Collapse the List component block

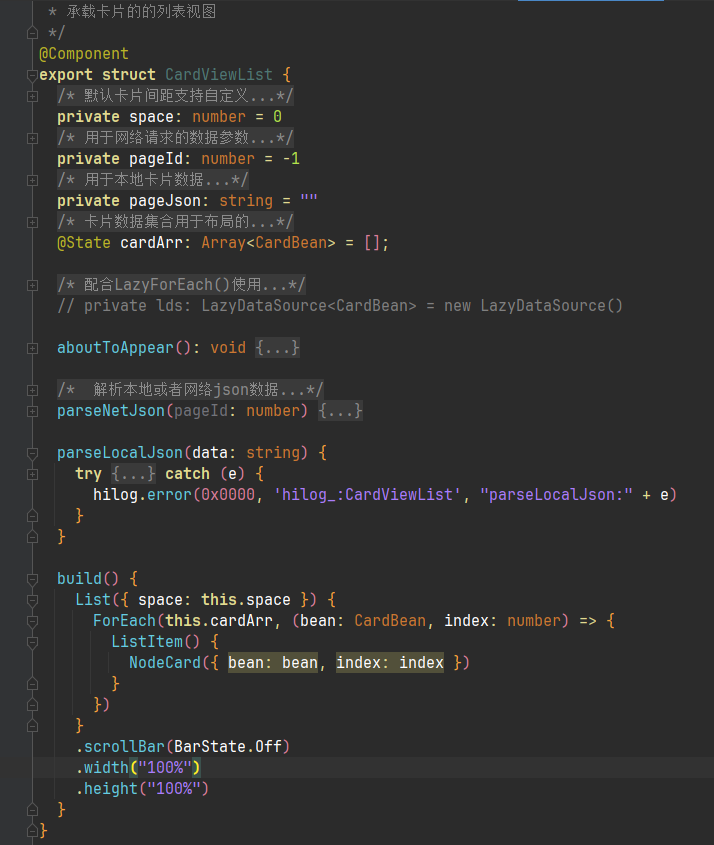pos(32,600)
